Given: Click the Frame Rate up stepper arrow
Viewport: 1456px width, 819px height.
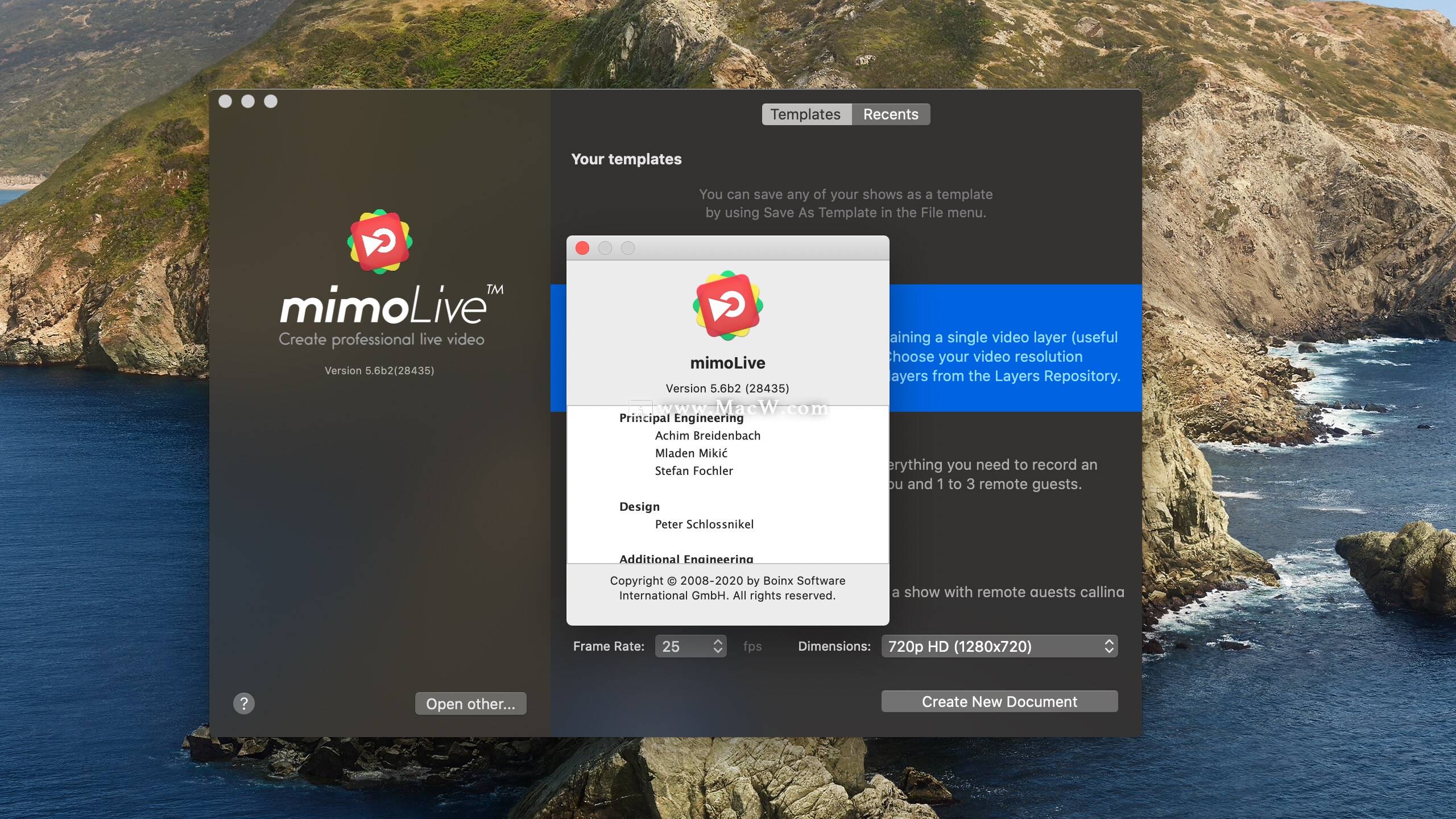Looking at the screenshot, I should click(x=717, y=641).
